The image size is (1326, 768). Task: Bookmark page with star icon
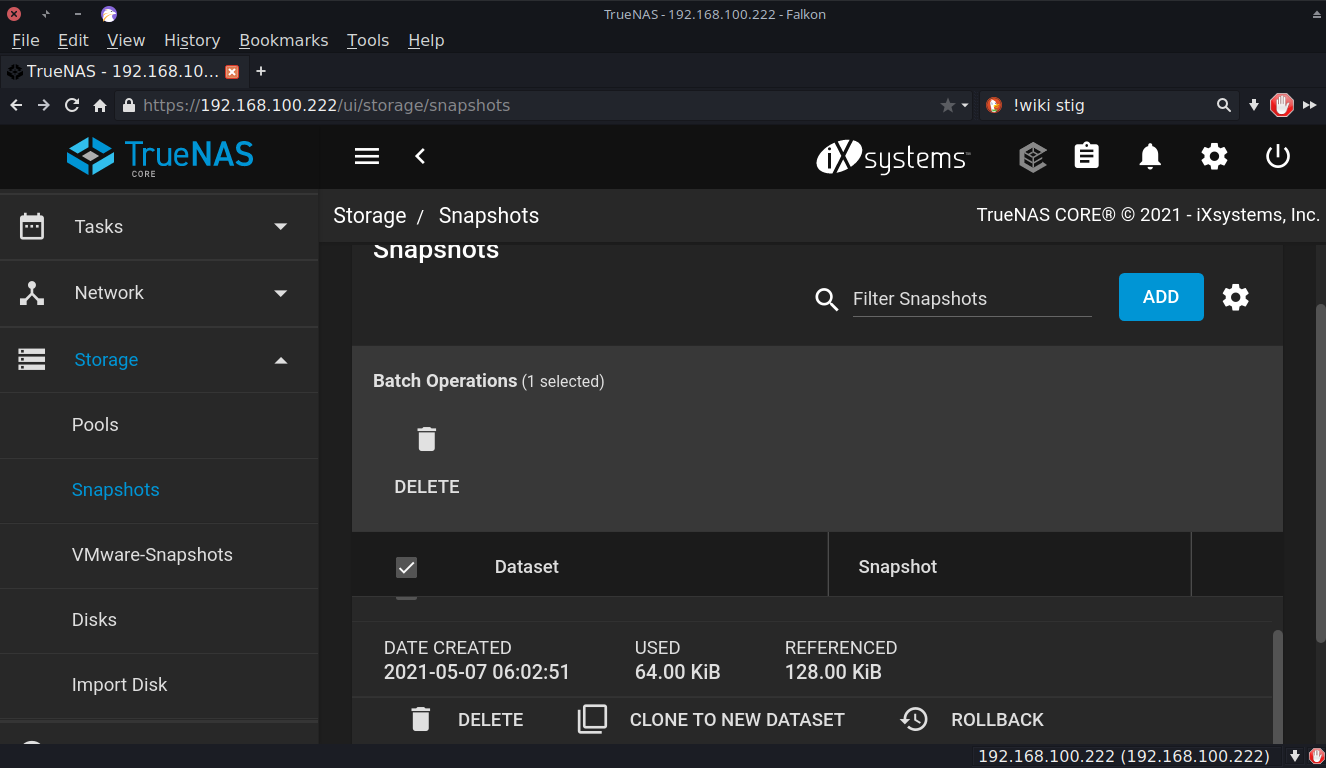[948, 105]
